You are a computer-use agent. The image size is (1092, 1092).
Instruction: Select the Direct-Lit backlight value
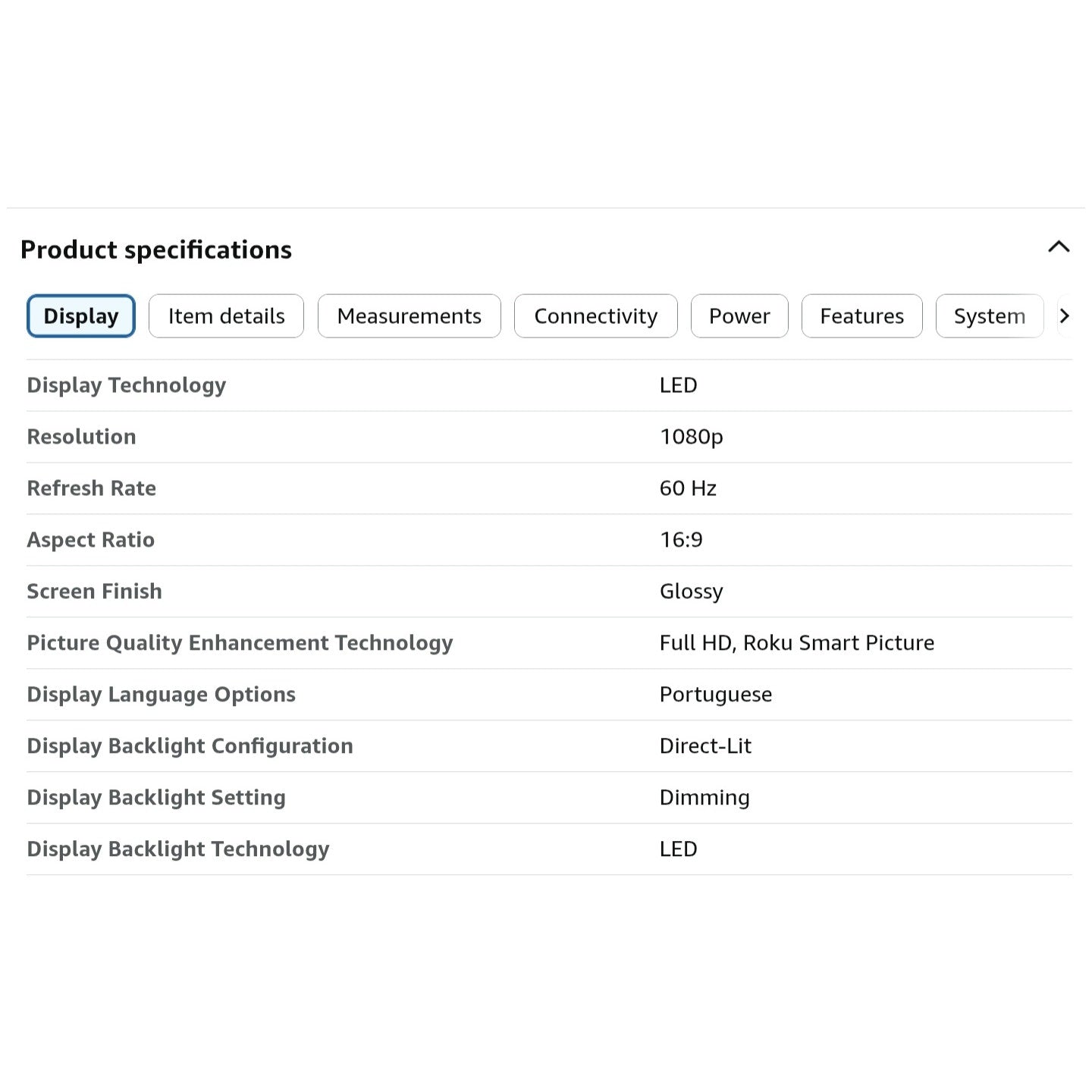[705, 746]
